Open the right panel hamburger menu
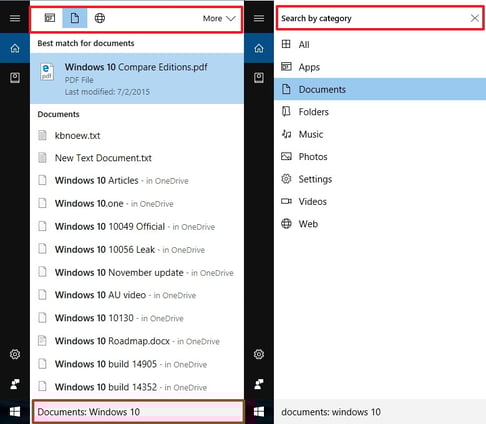The width and height of the screenshot is (486, 424). click(259, 18)
